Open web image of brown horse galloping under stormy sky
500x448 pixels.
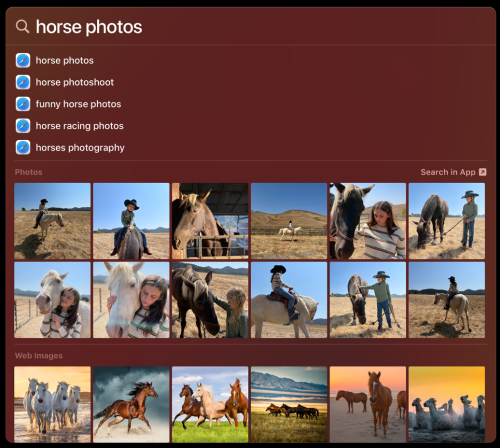pyautogui.click(x=131, y=405)
